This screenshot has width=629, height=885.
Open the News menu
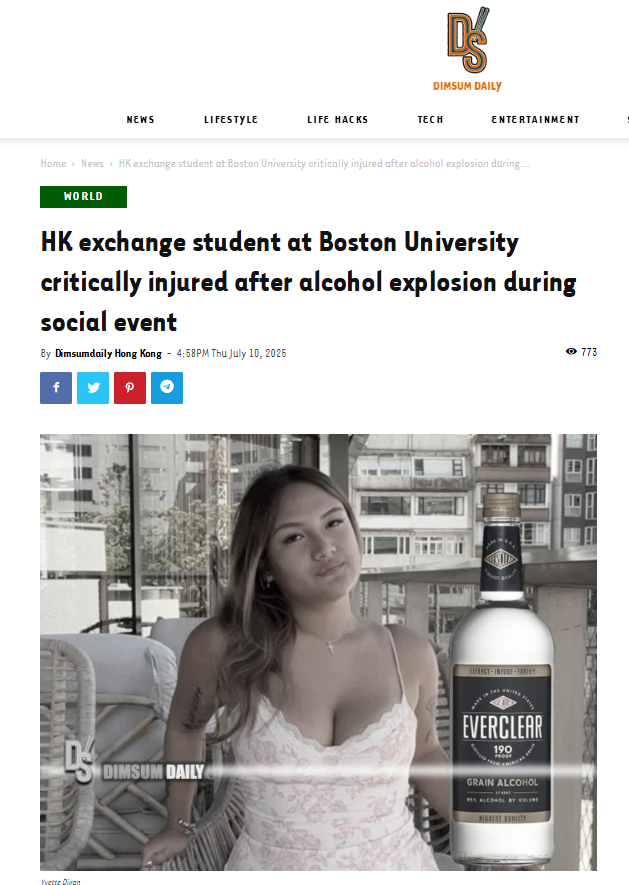pos(141,120)
